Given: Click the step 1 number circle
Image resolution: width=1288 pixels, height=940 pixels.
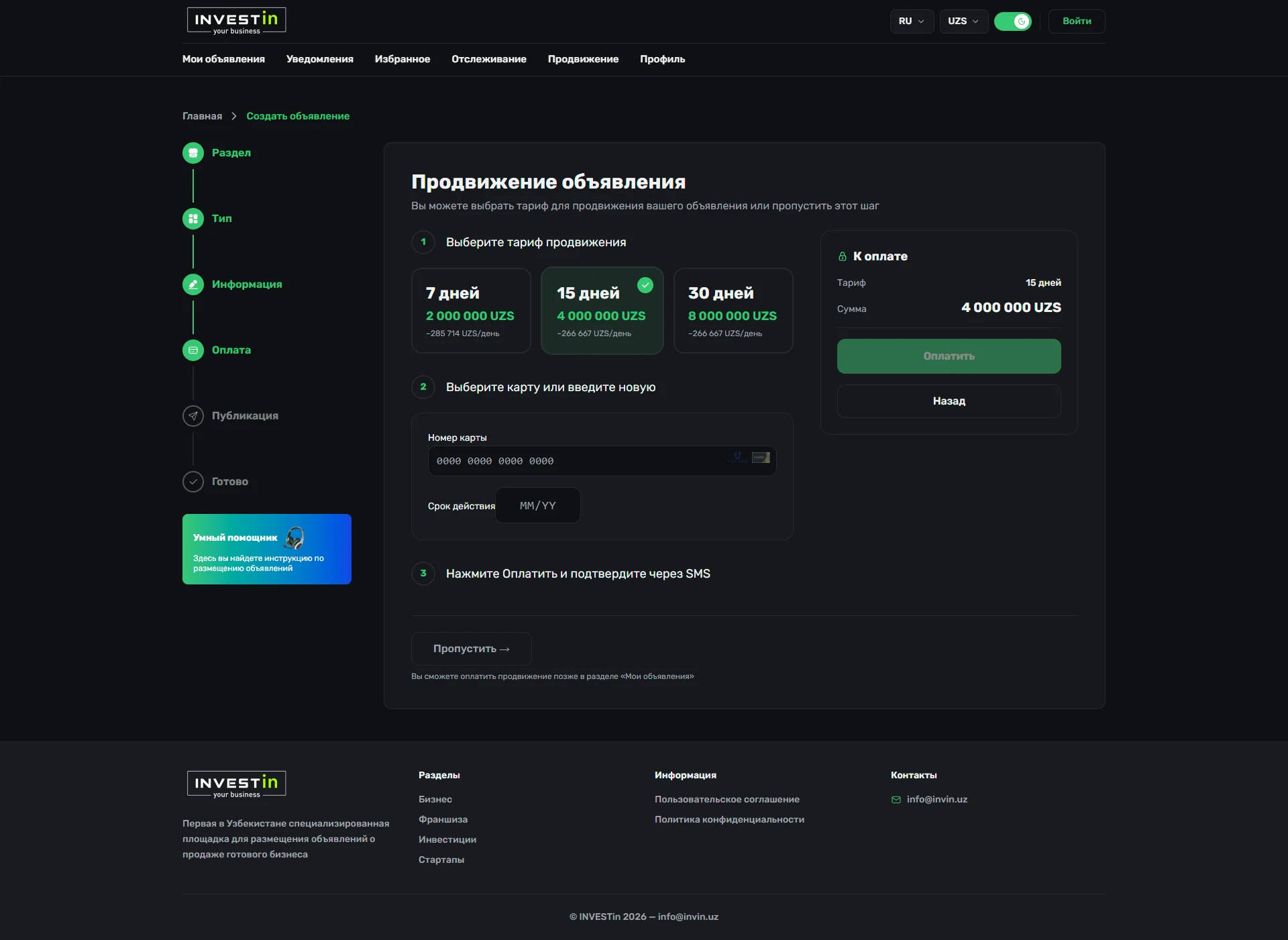Looking at the screenshot, I should pyautogui.click(x=423, y=242).
